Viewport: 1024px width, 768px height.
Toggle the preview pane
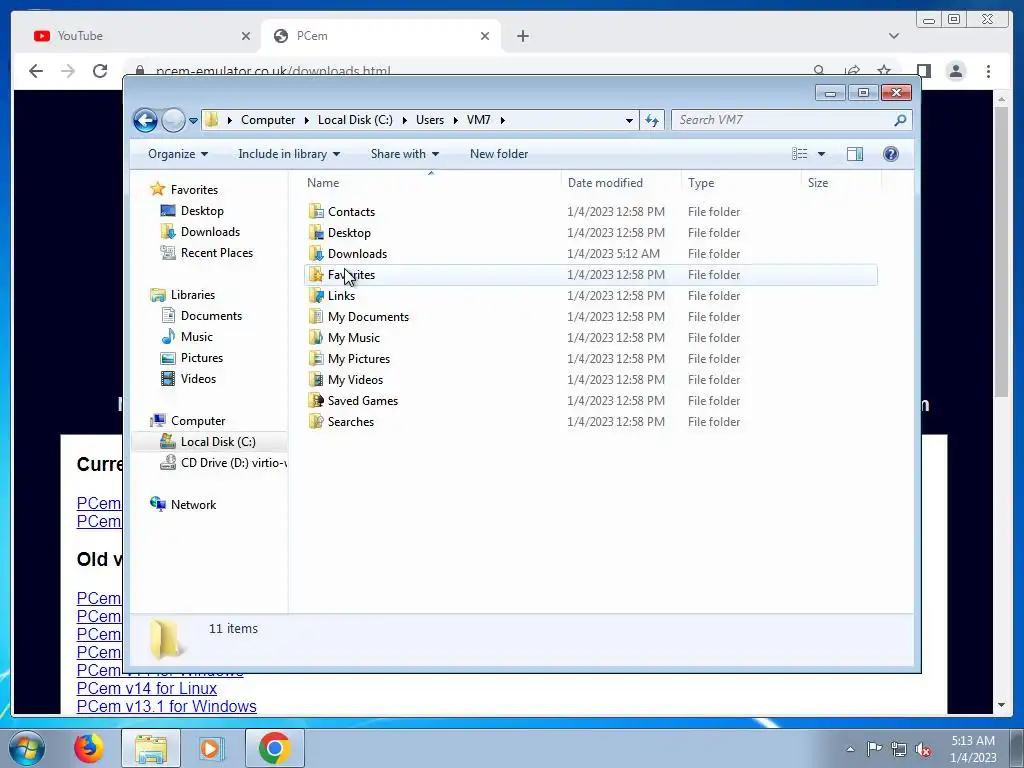pyautogui.click(x=854, y=154)
